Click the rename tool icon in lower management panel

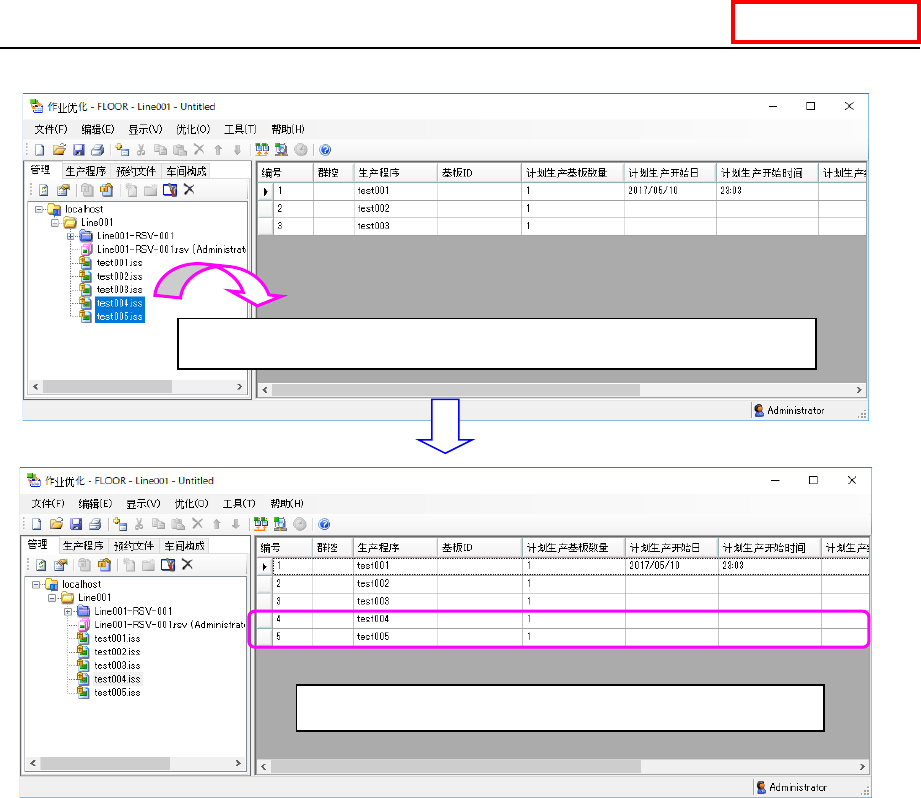pyautogui.click(x=168, y=564)
